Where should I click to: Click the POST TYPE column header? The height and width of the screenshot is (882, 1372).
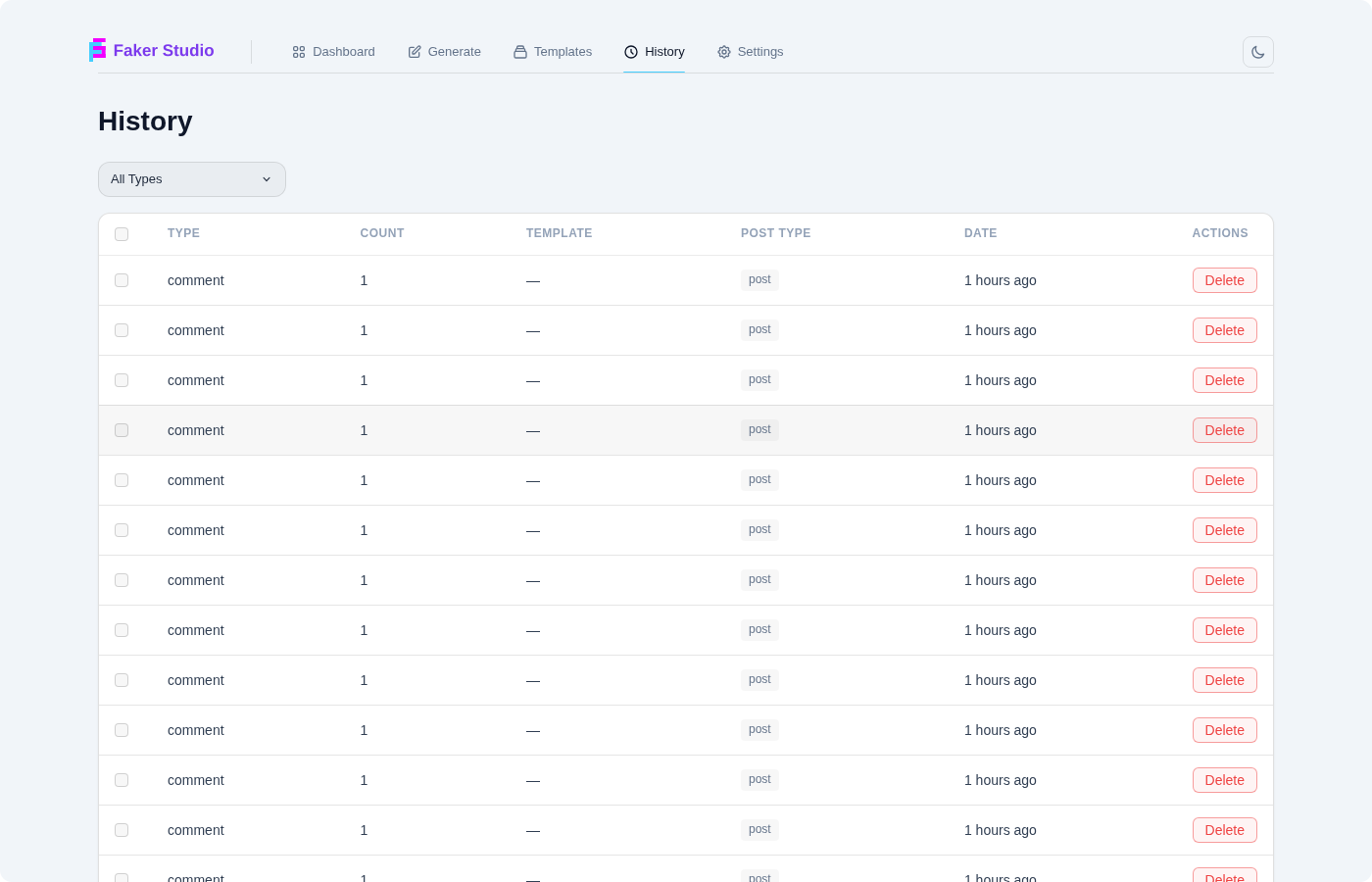(775, 233)
